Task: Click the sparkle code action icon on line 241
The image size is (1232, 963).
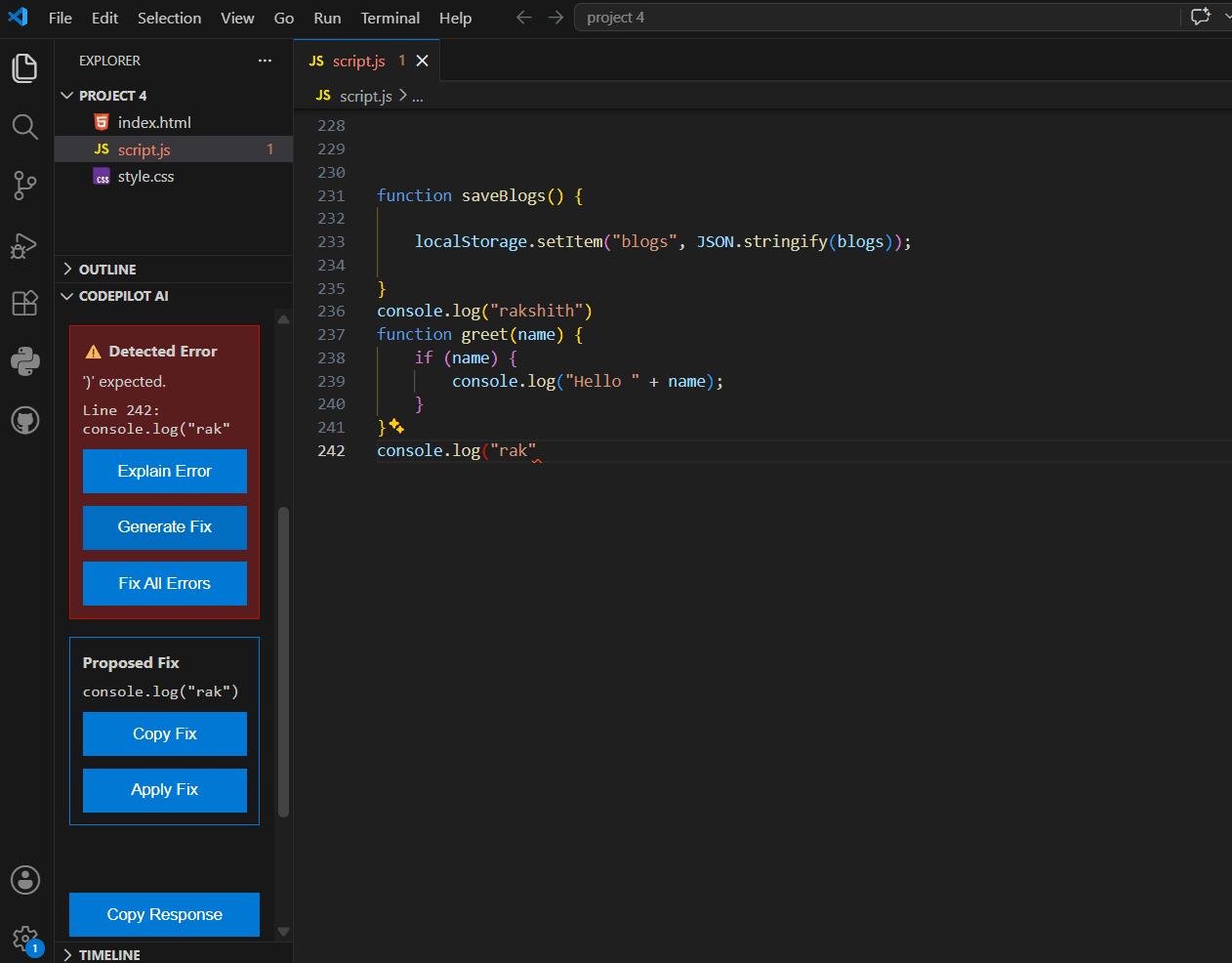Action: pyautogui.click(x=396, y=426)
